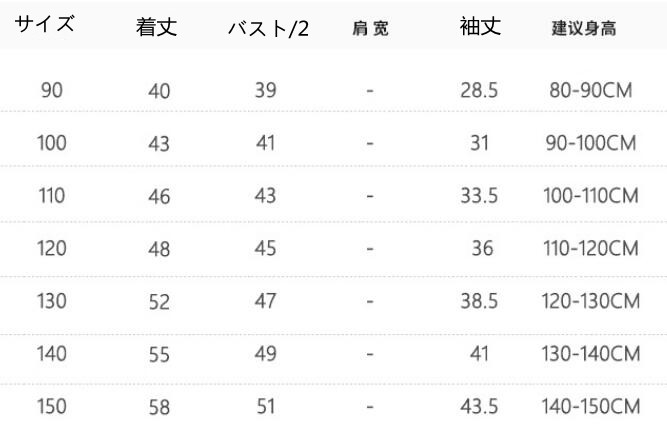Click the 着丈 value 52
This screenshot has height=431, width=667.
click(159, 302)
